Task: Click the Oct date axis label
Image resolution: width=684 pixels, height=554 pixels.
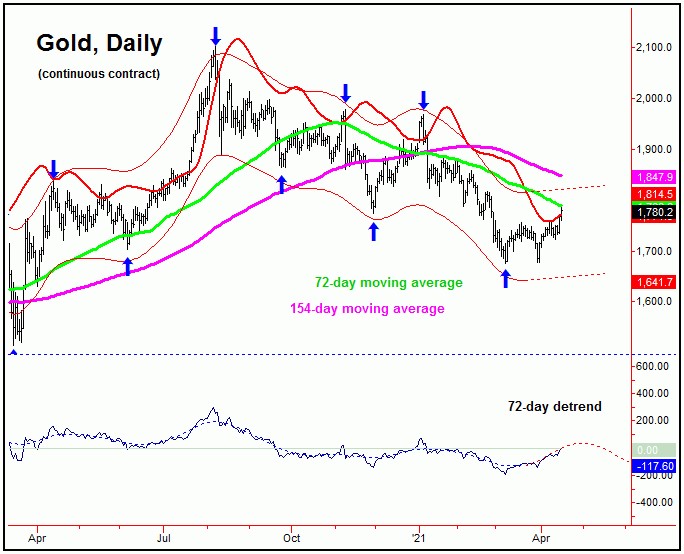Action: pos(291,539)
